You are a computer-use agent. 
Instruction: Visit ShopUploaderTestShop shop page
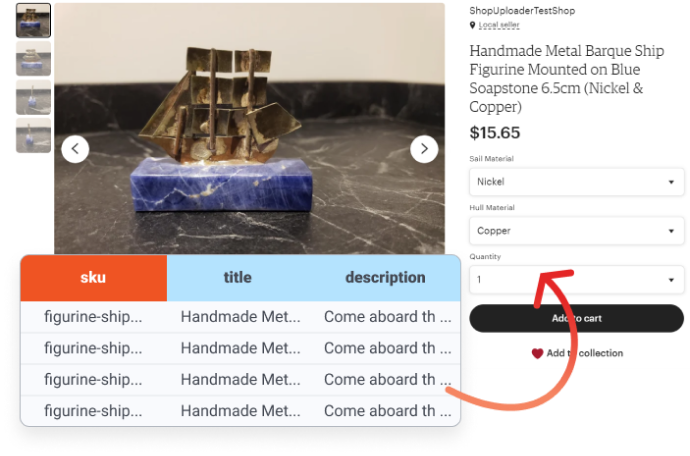522,11
